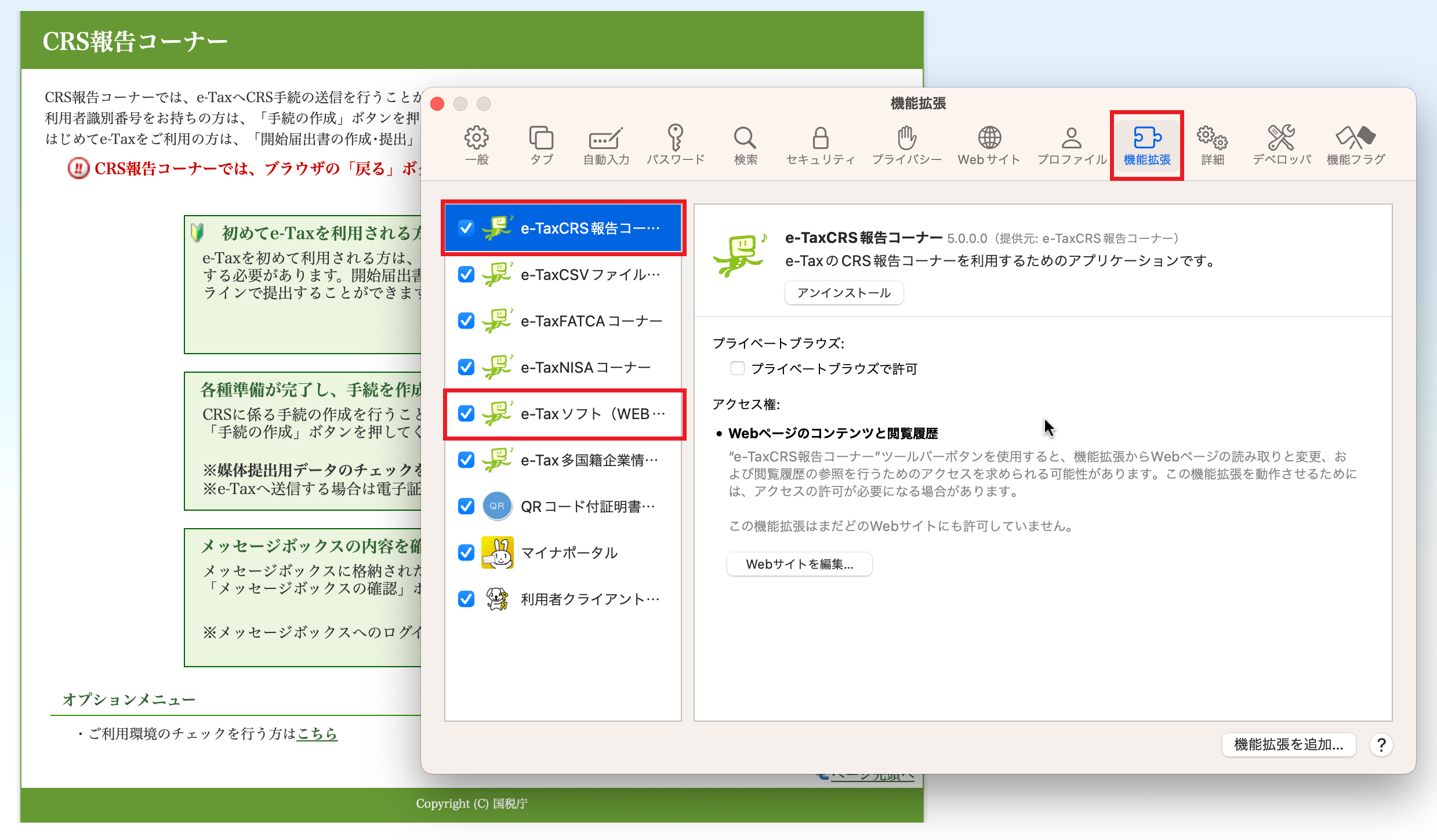Click the マイナポータル rabbit icon

[x=498, y=552]
